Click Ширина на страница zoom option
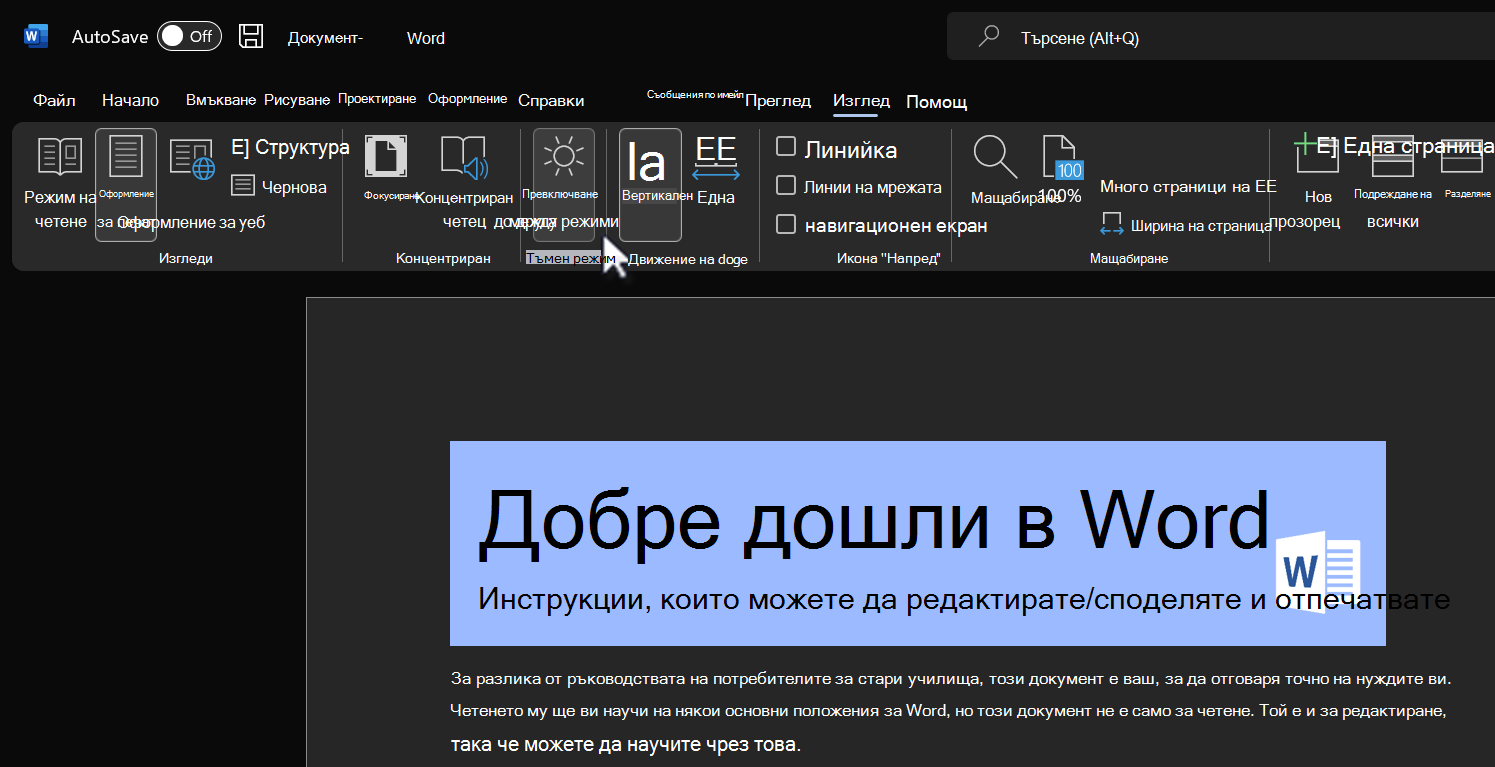The height and width of the screenshot is (767, 1495). [x=1186, y=225]
